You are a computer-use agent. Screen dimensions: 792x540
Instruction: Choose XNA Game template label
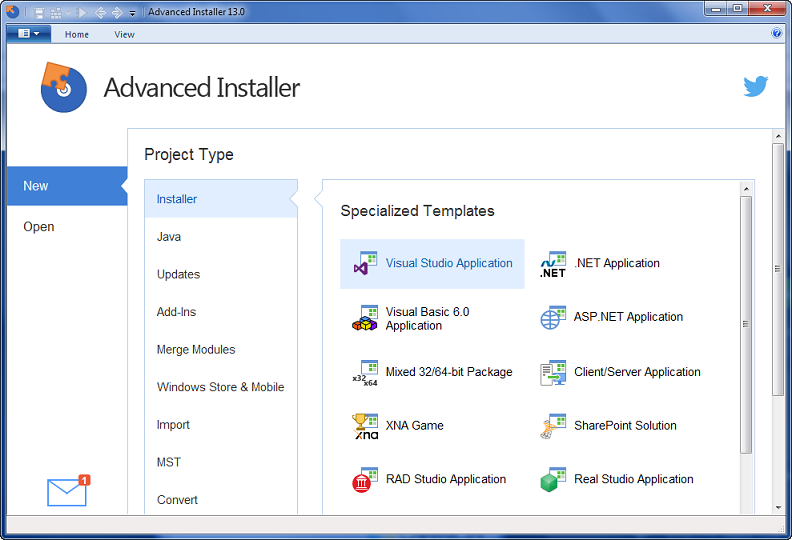click(x=415, y=425)
